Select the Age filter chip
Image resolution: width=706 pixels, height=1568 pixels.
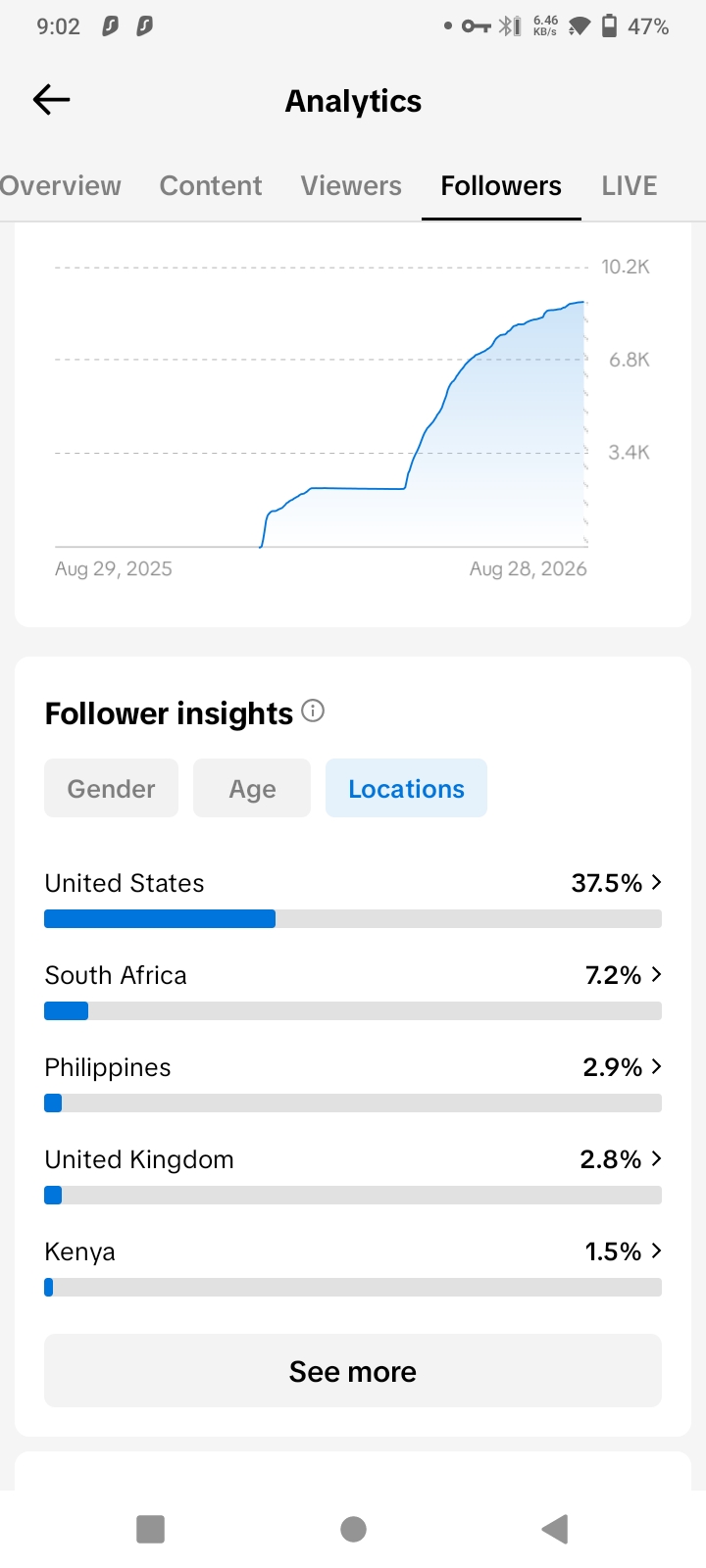pos(252,788)
